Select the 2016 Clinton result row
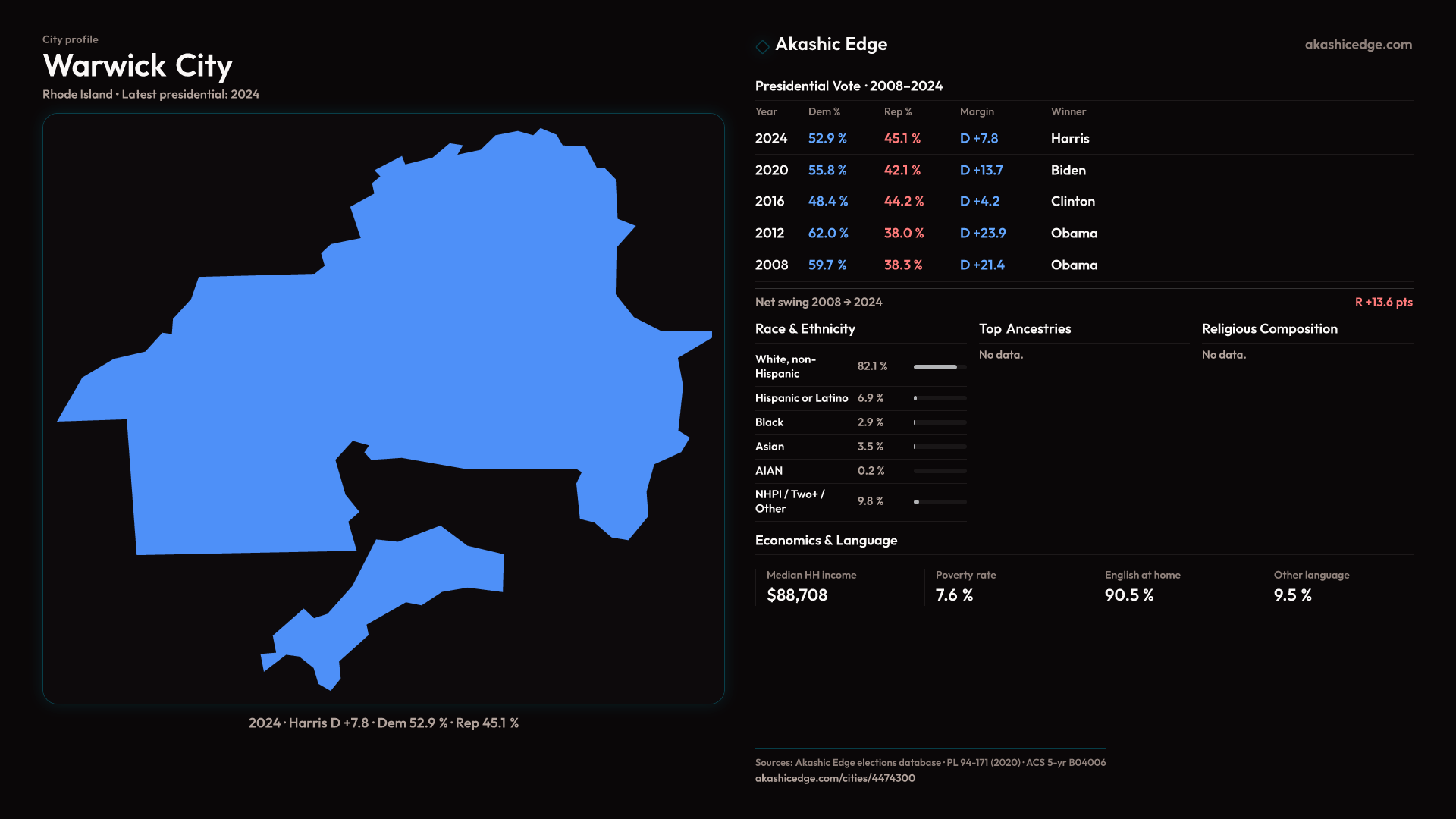 [x=1083, y=202]
